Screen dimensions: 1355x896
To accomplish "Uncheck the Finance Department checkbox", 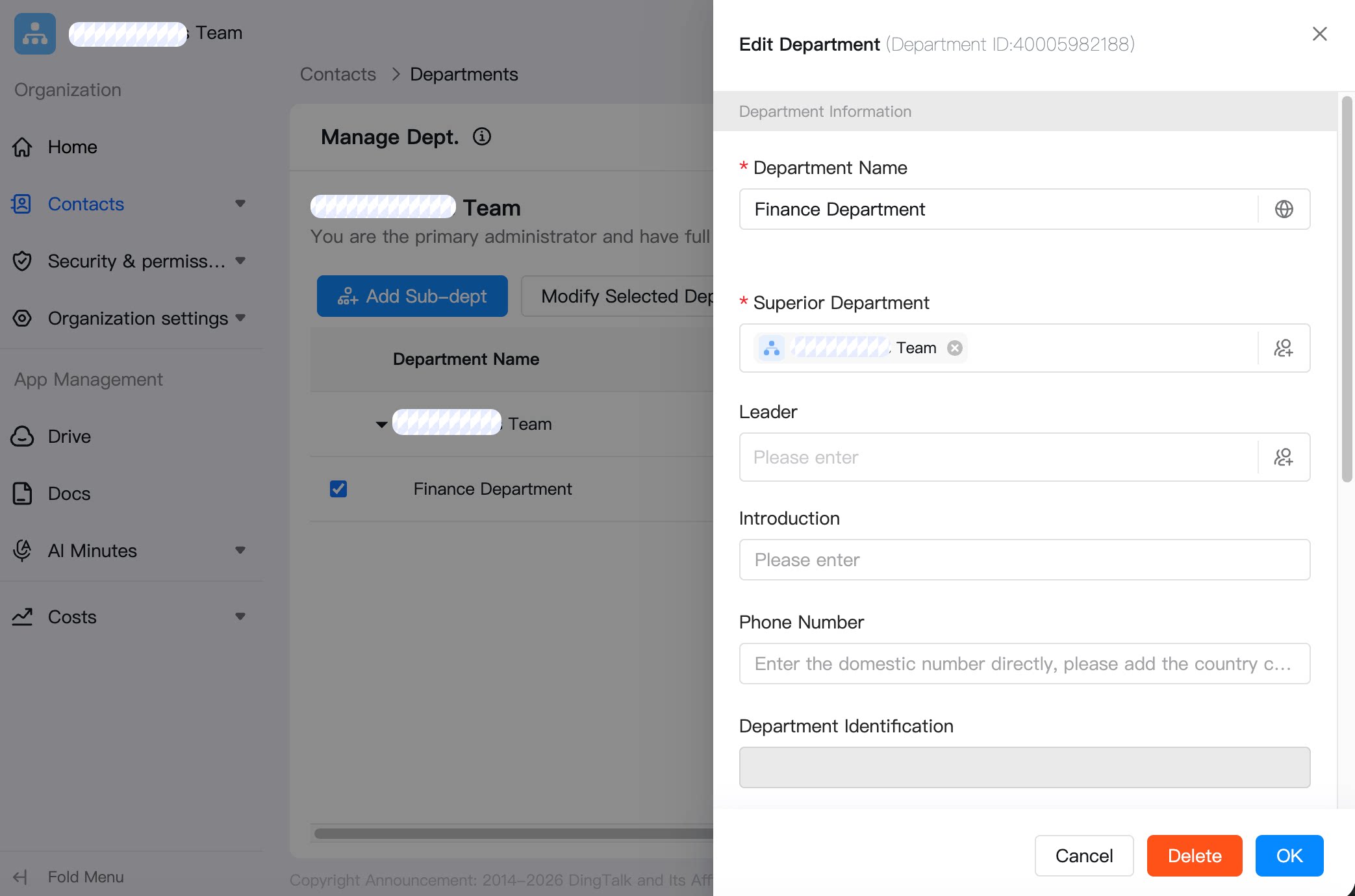I will (x=338, y=489).
